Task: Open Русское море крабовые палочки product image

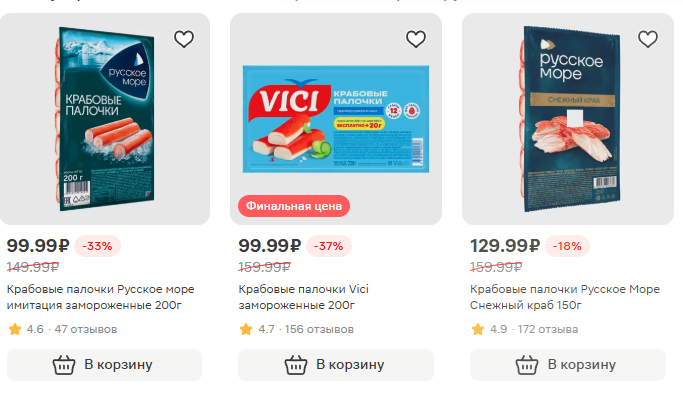Action: pyautogui.click(x=105, y=119)
